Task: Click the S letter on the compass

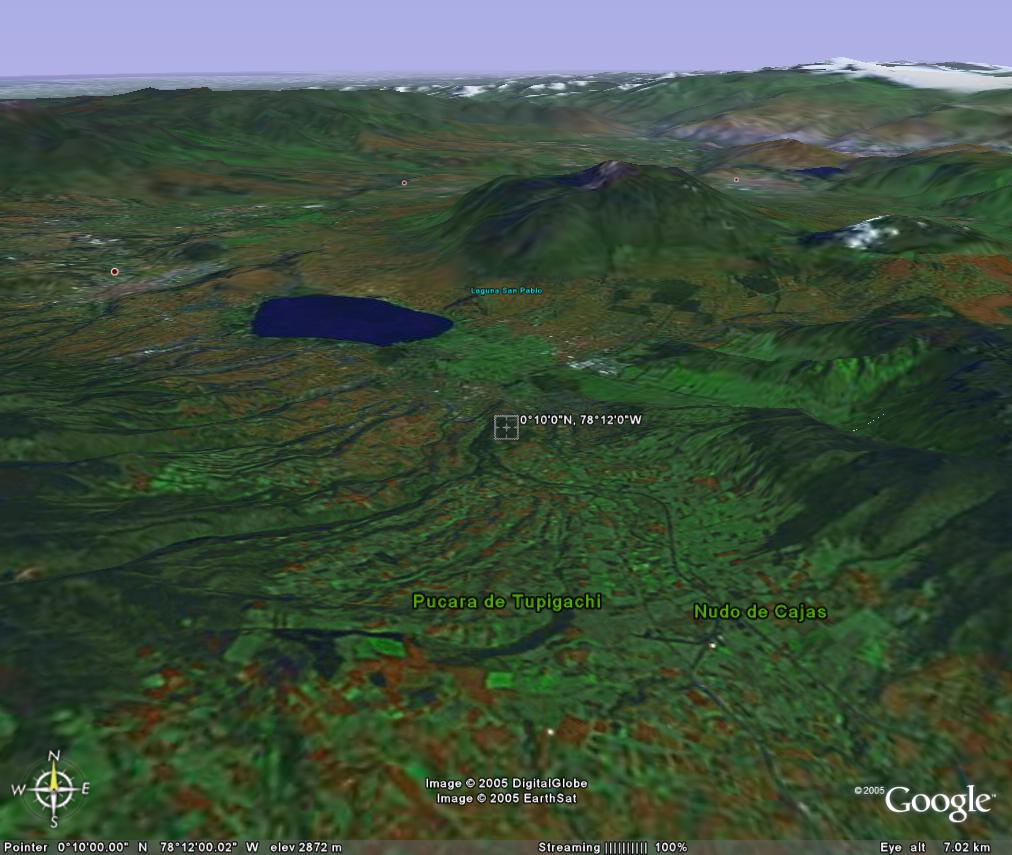Action: click(55, 822)
